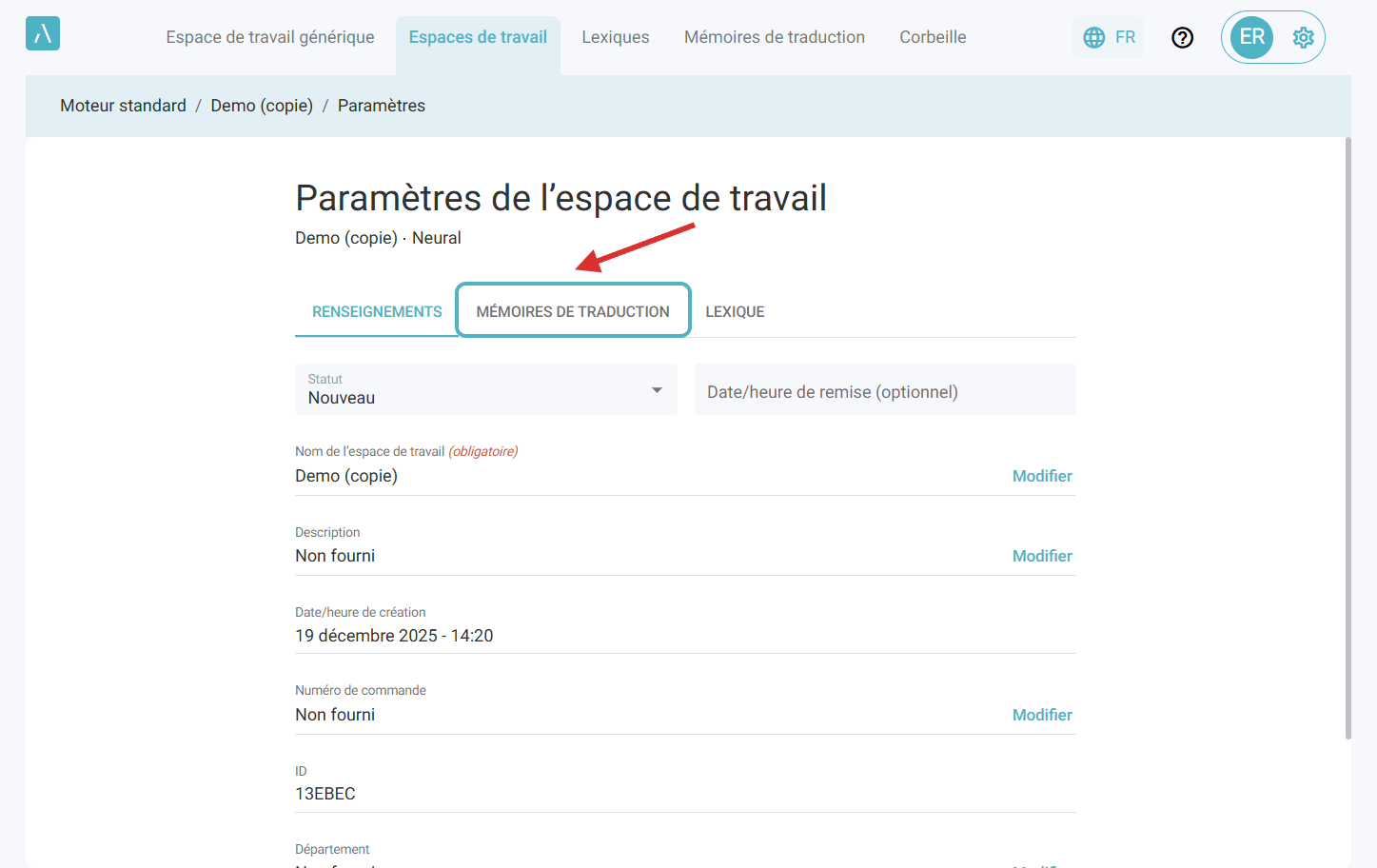Click Modifier next to workspace name
The height and width of the screenshot is (868, 1377).
[x=1042, y=476]
